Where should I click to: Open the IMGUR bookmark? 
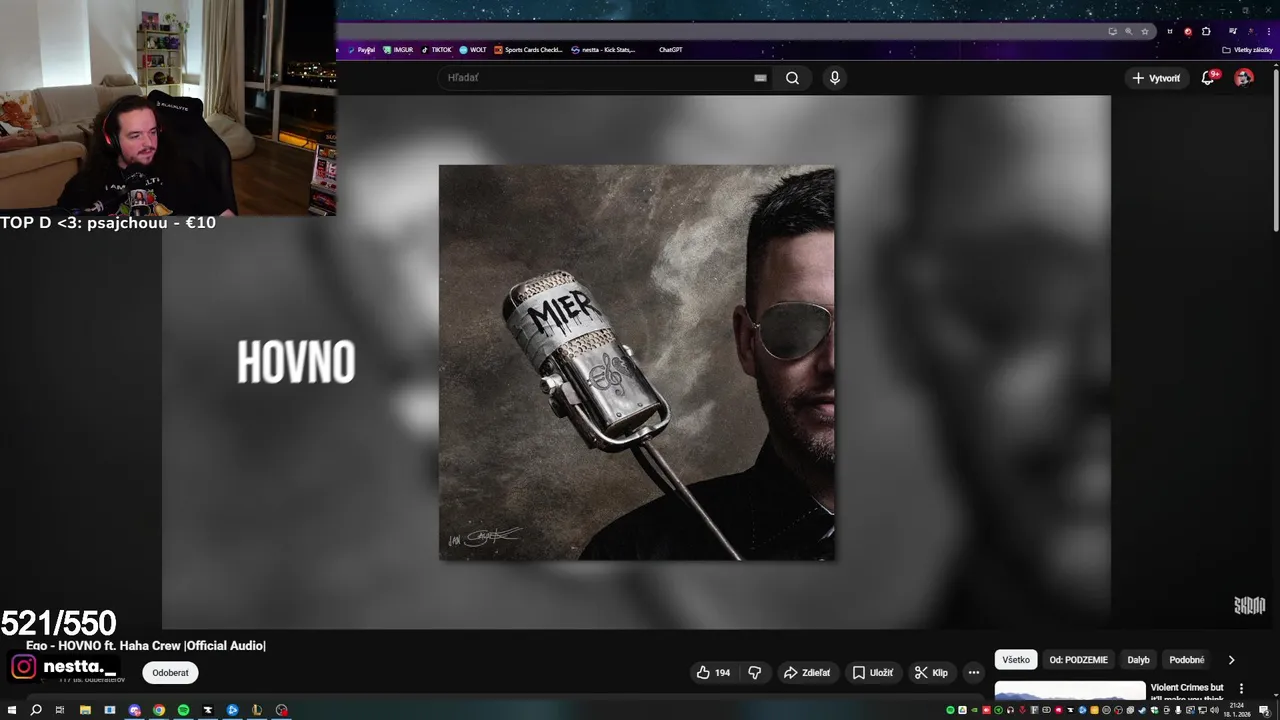coord(398,50)
